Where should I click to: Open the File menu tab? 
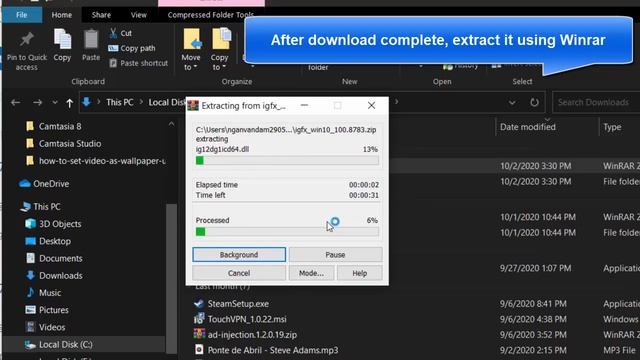[22, 15]
